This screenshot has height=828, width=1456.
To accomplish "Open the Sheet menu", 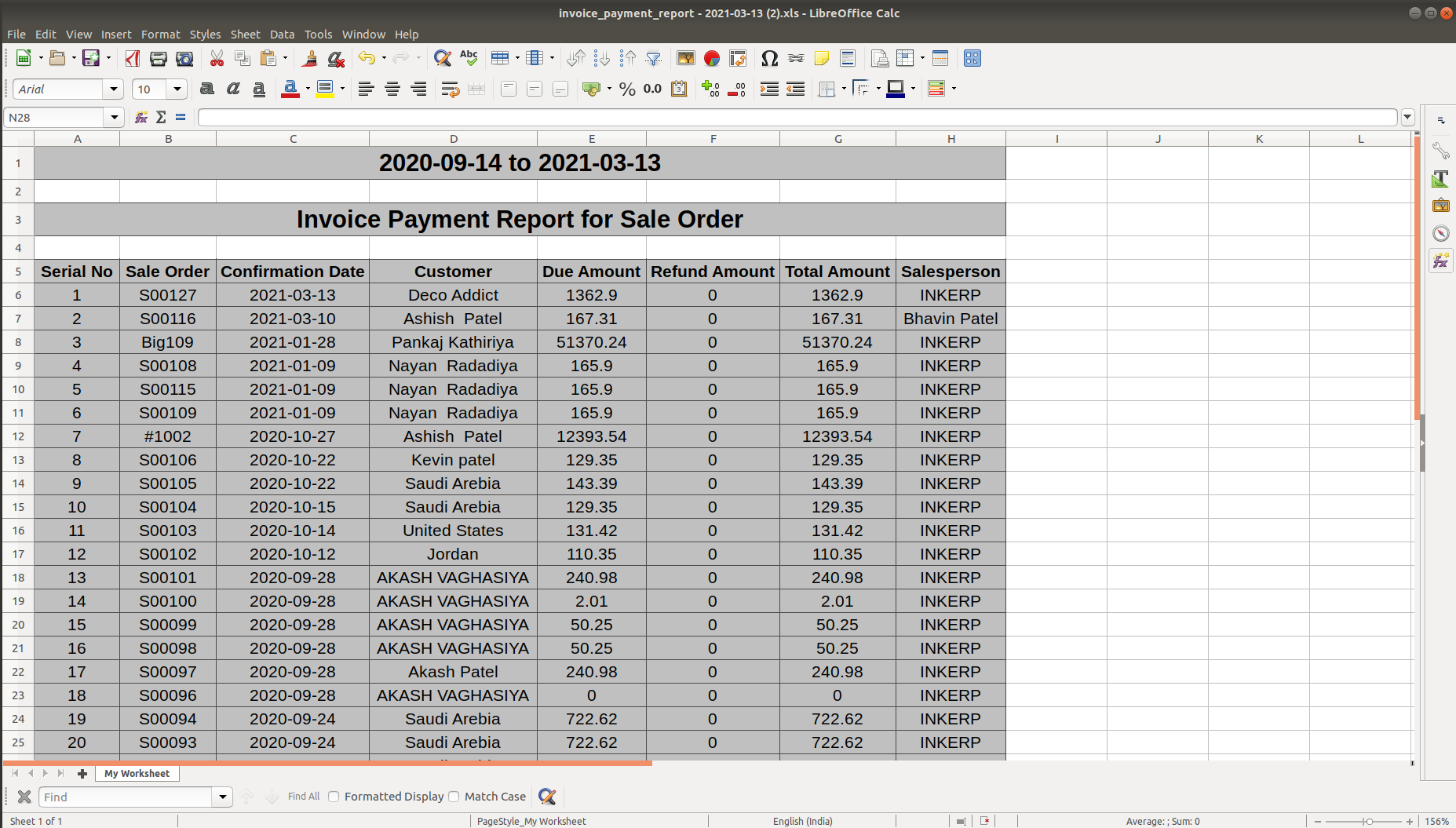I will [x=245, y=35].
